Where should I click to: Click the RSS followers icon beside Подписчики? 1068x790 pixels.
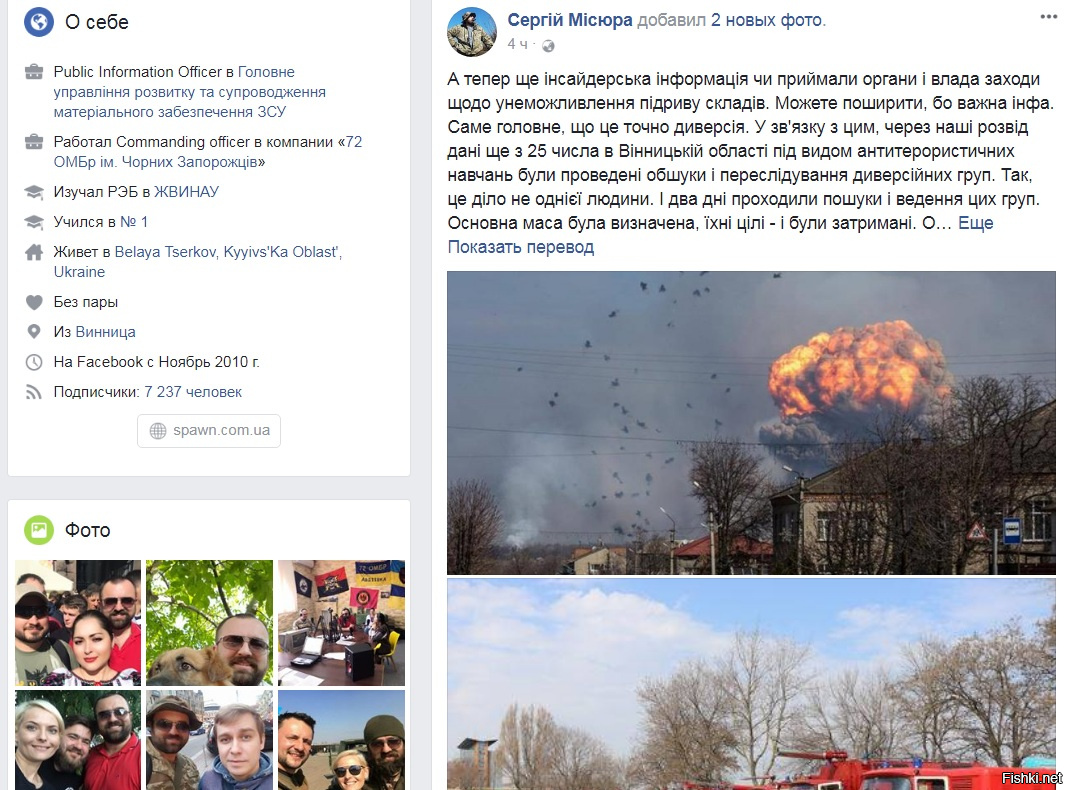coord(33,392)
